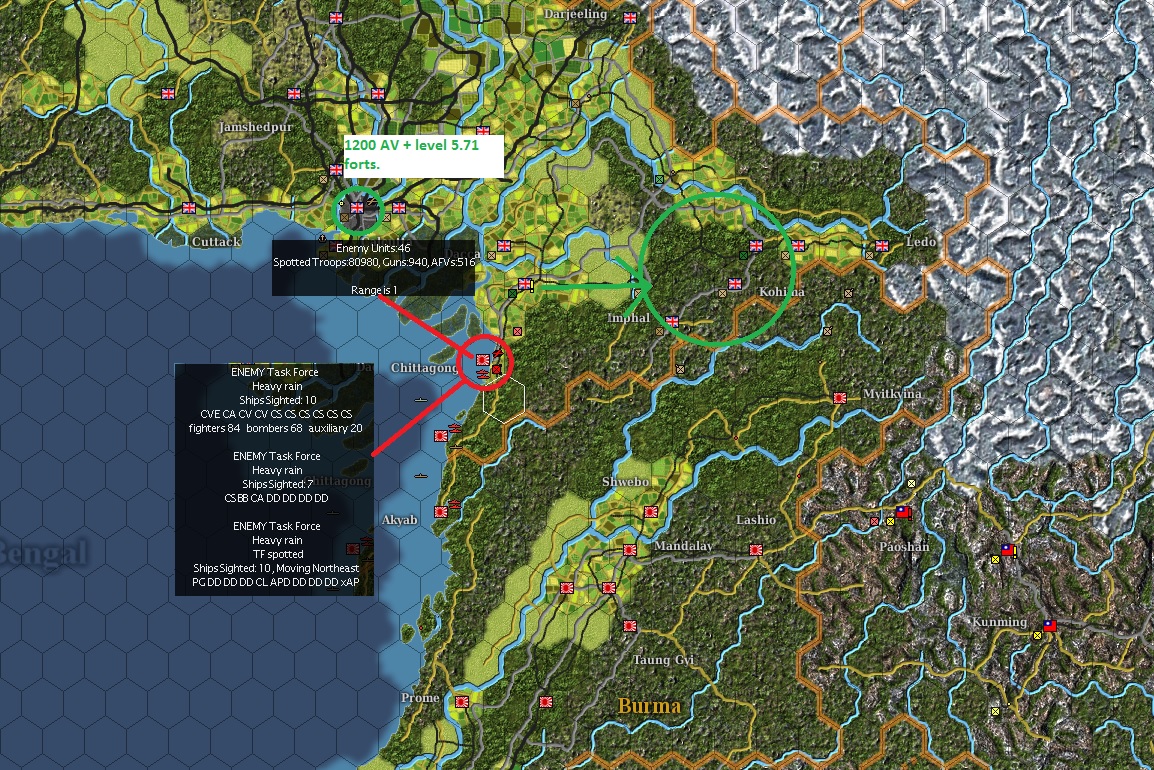Click the Shwebo label

(x=626, y=481)
